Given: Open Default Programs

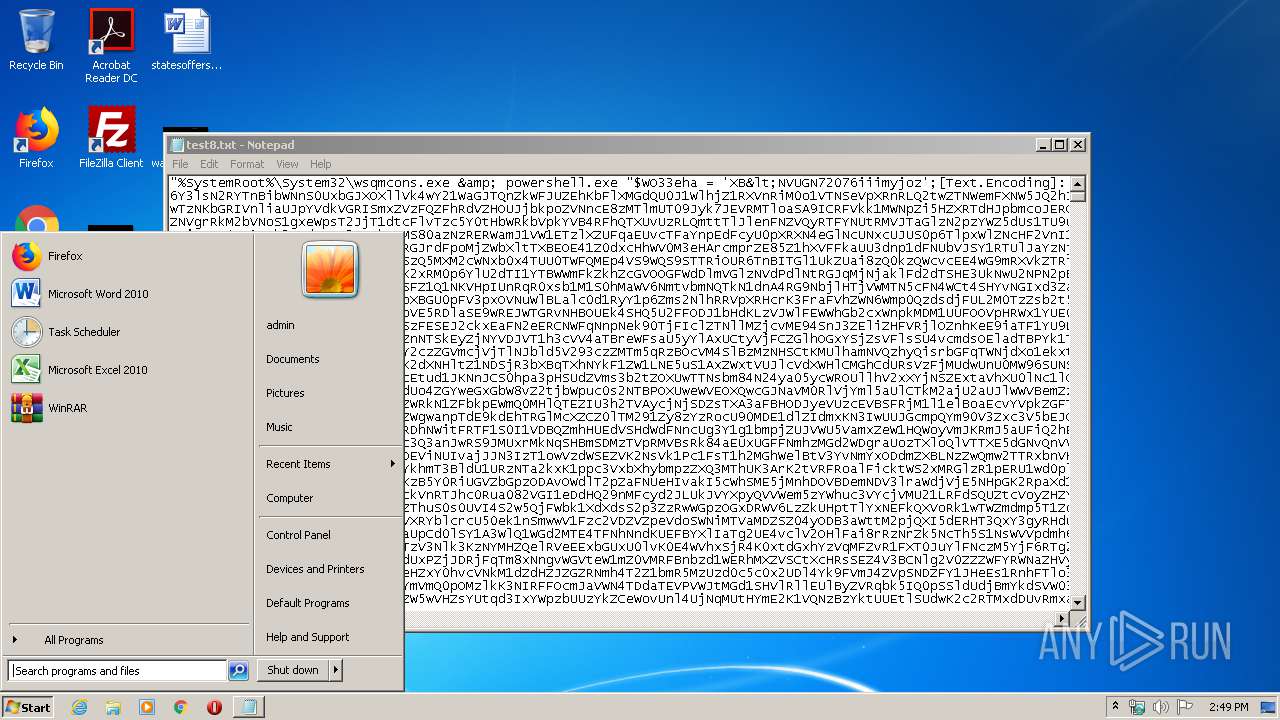Looking at the screenshot, I should coord(307,603).
